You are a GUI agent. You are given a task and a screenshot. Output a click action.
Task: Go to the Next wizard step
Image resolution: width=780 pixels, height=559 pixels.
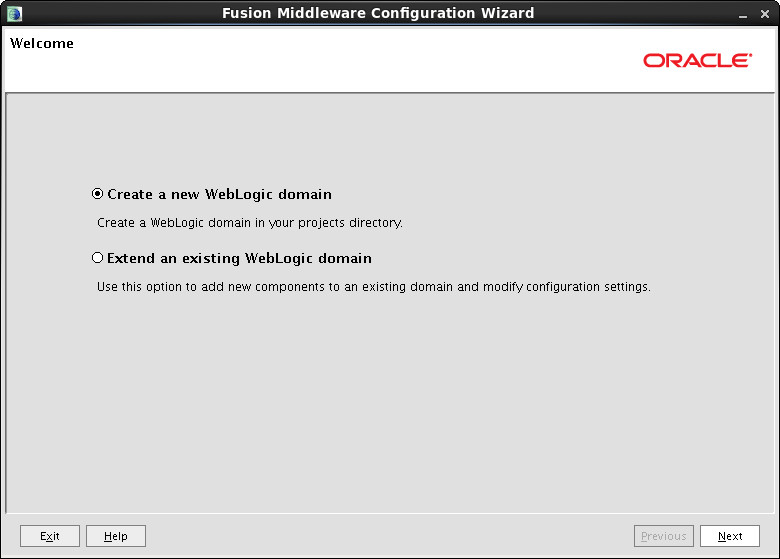pyautogui.click(x=730, y=536)
